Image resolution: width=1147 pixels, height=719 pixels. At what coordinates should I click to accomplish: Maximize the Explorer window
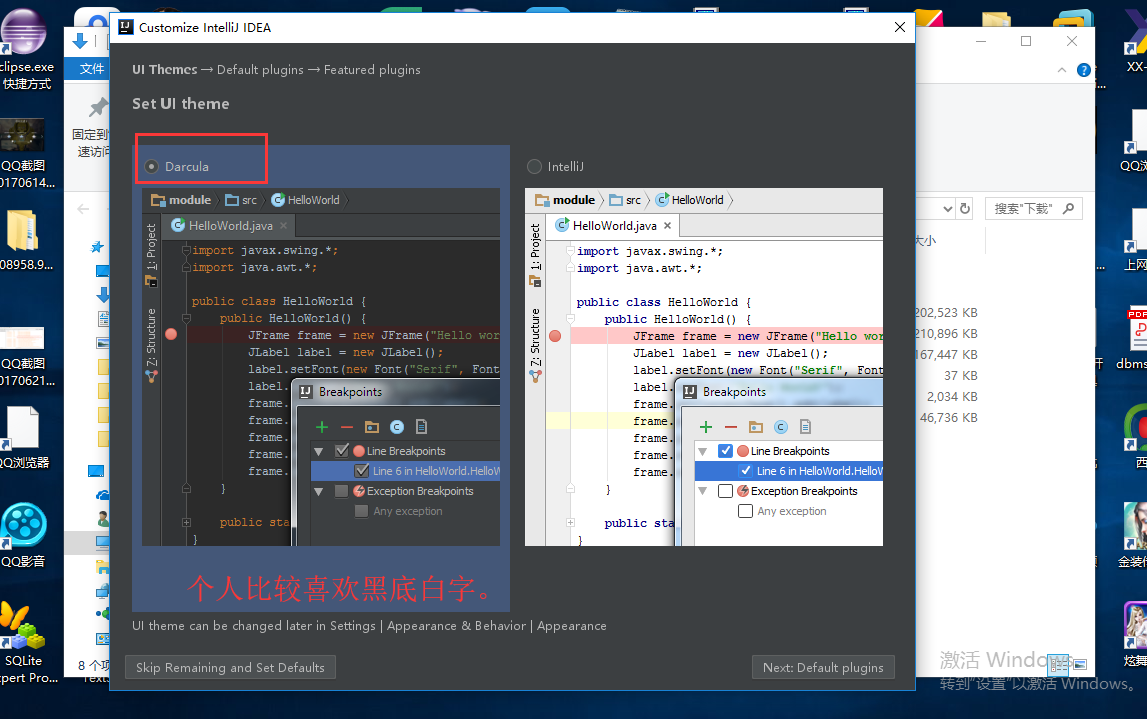pyautogui.click(x=1026, y=41)
